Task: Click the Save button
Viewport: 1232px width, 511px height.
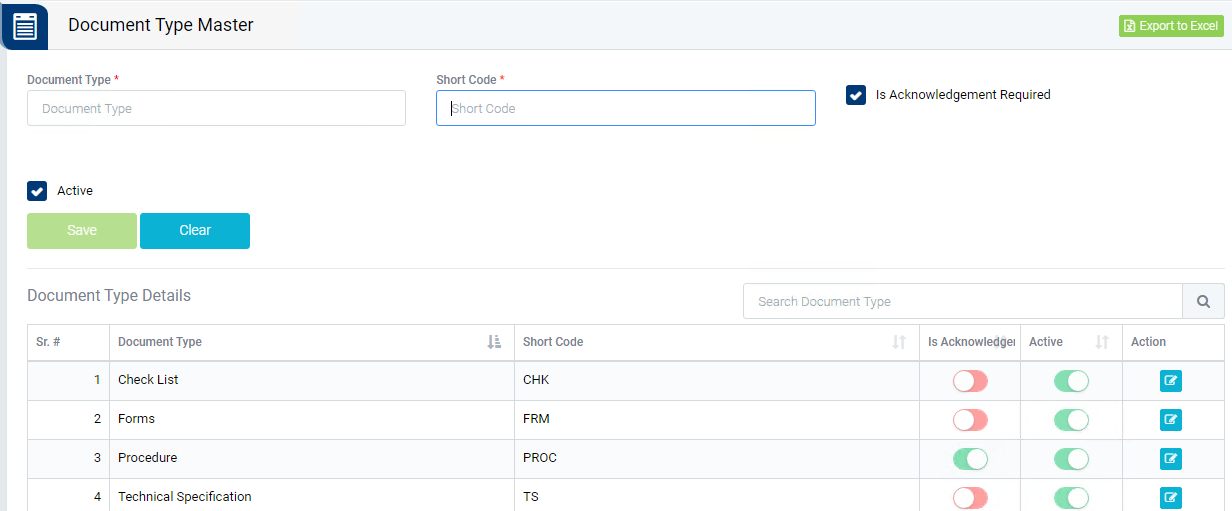Action: coord(82,231)
